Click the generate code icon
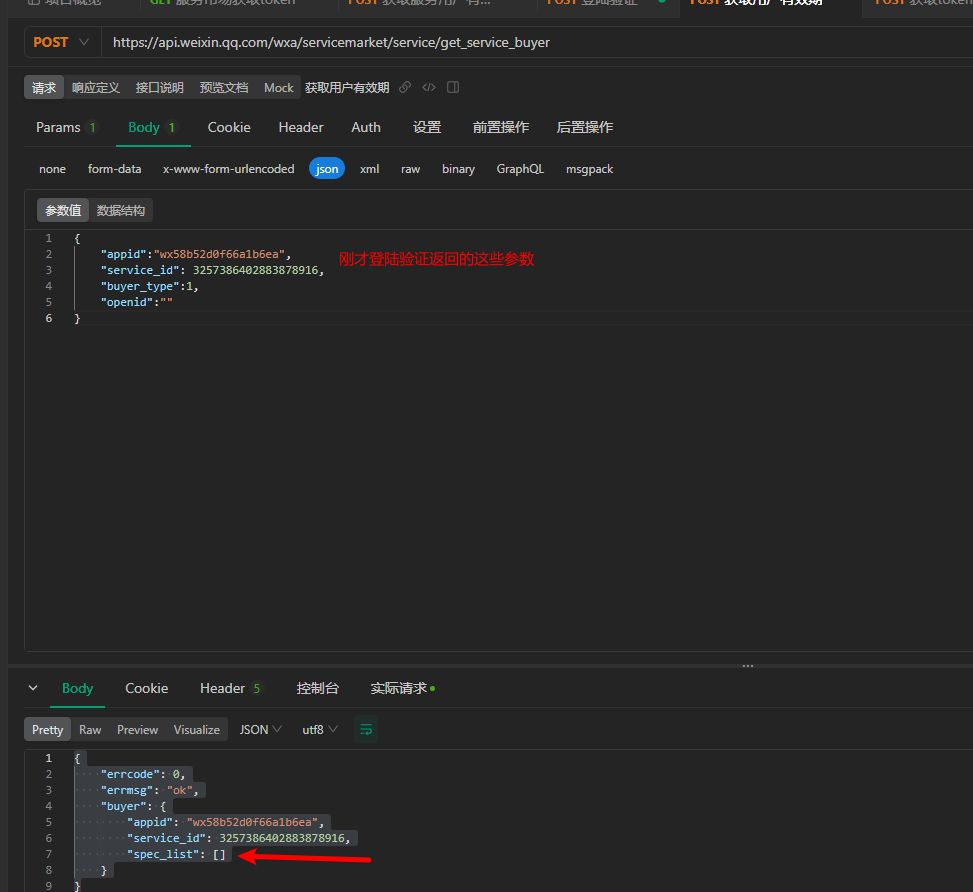Image resolution: width=973 pixels, height=892 pixels. click(429, 87)
